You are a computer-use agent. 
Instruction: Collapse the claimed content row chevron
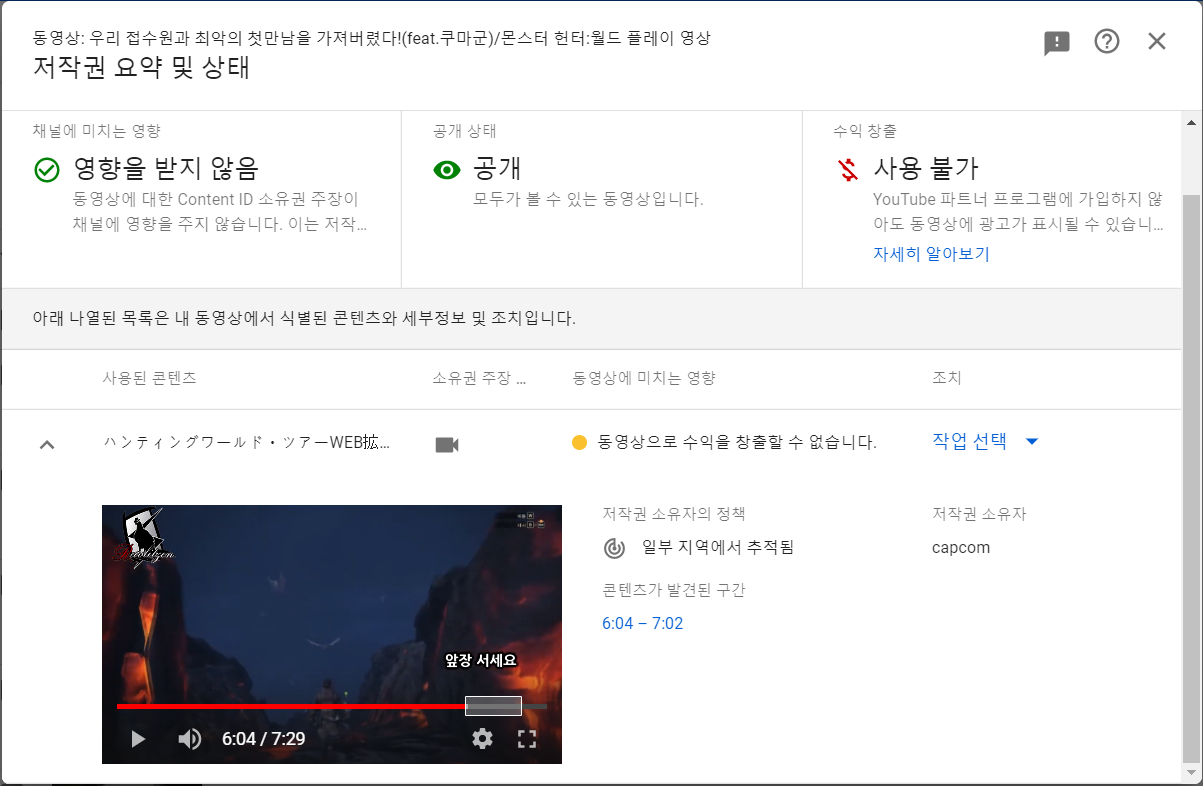click(x=47, y=444)
